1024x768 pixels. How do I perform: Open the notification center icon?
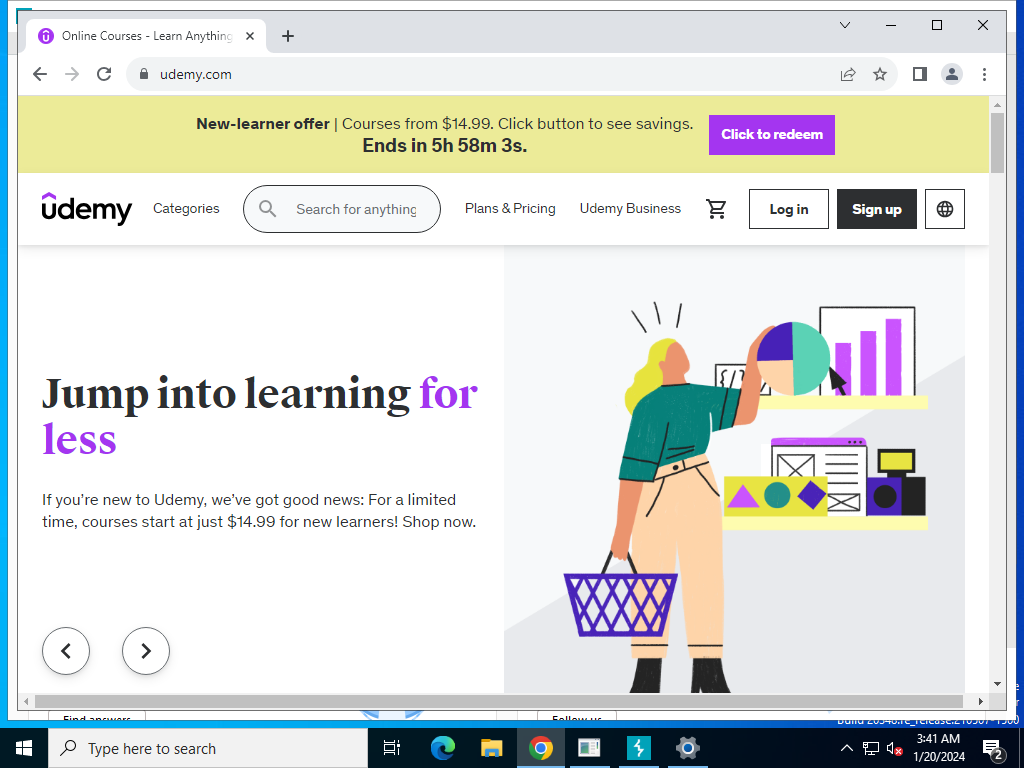click(992, 748)
